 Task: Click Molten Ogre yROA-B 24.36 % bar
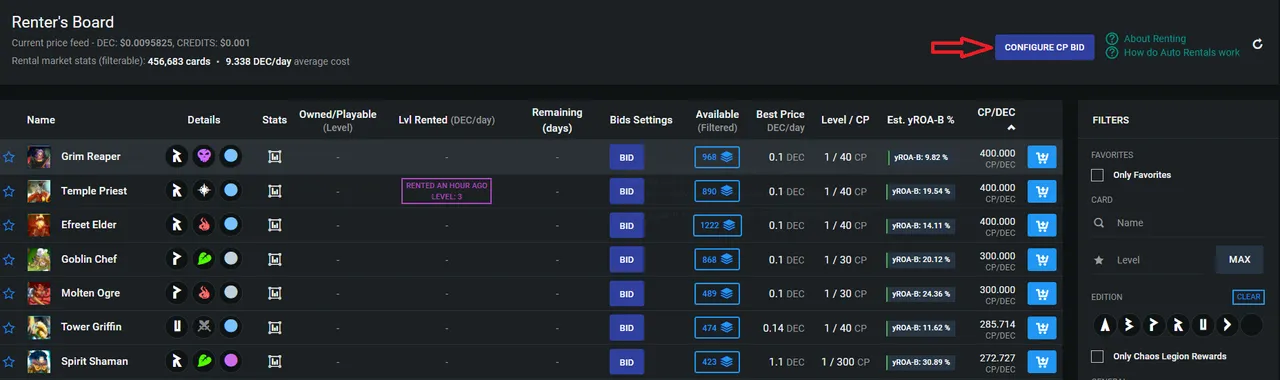click(920, 293)
